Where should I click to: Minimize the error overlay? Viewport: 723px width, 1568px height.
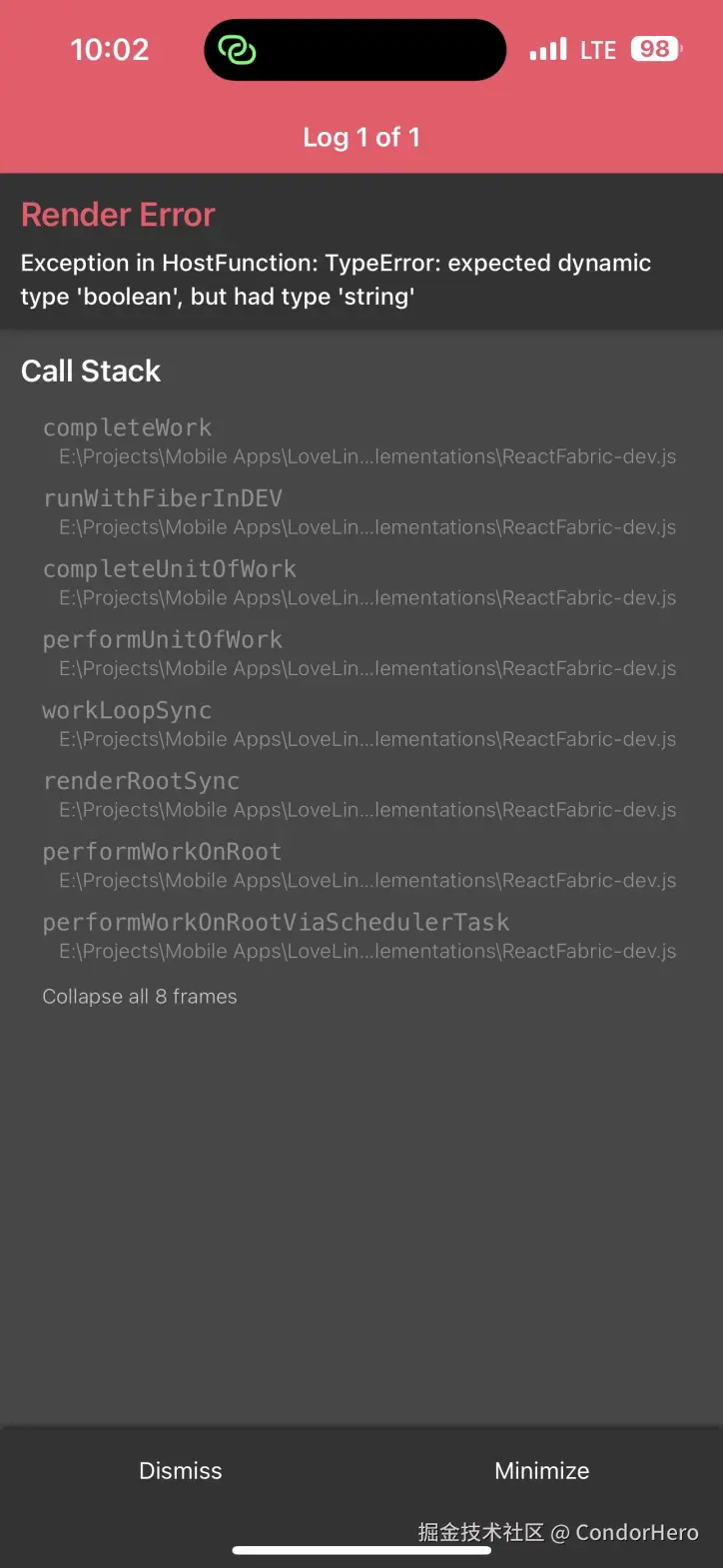(x=542, y=1470)
